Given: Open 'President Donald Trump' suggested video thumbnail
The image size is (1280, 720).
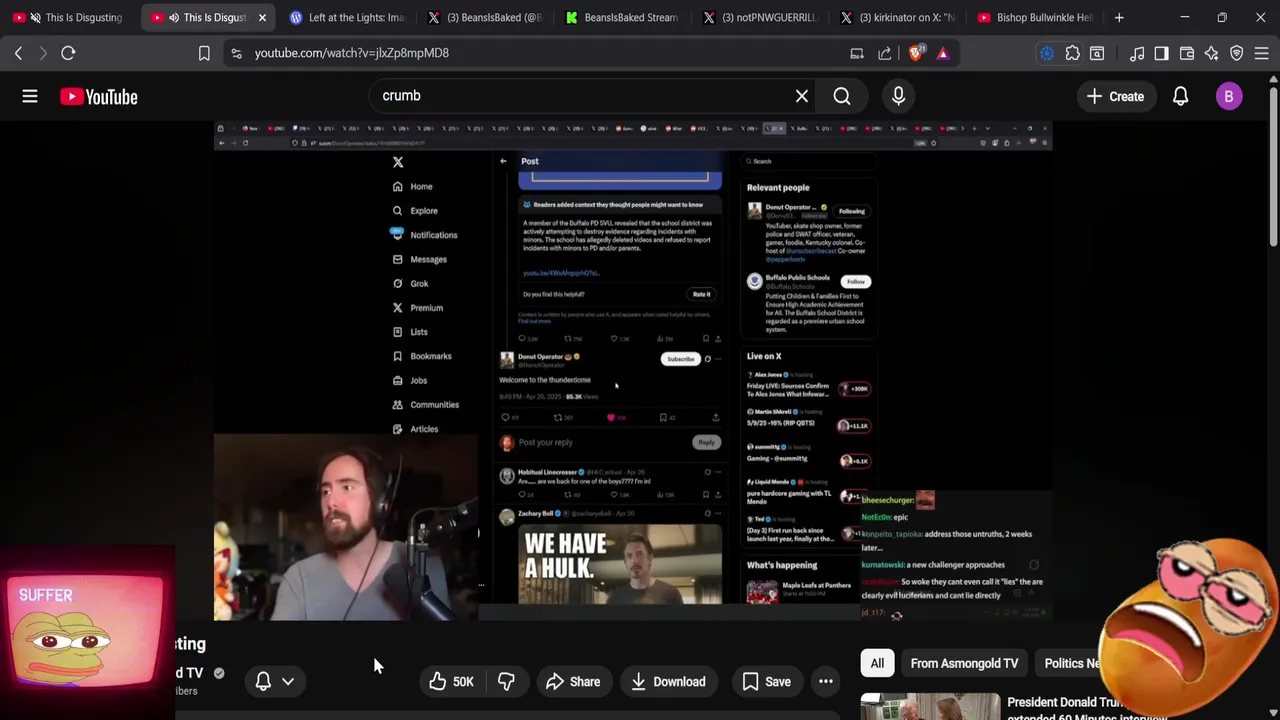Looking at the screenshot, I should [x=930, y=706].
